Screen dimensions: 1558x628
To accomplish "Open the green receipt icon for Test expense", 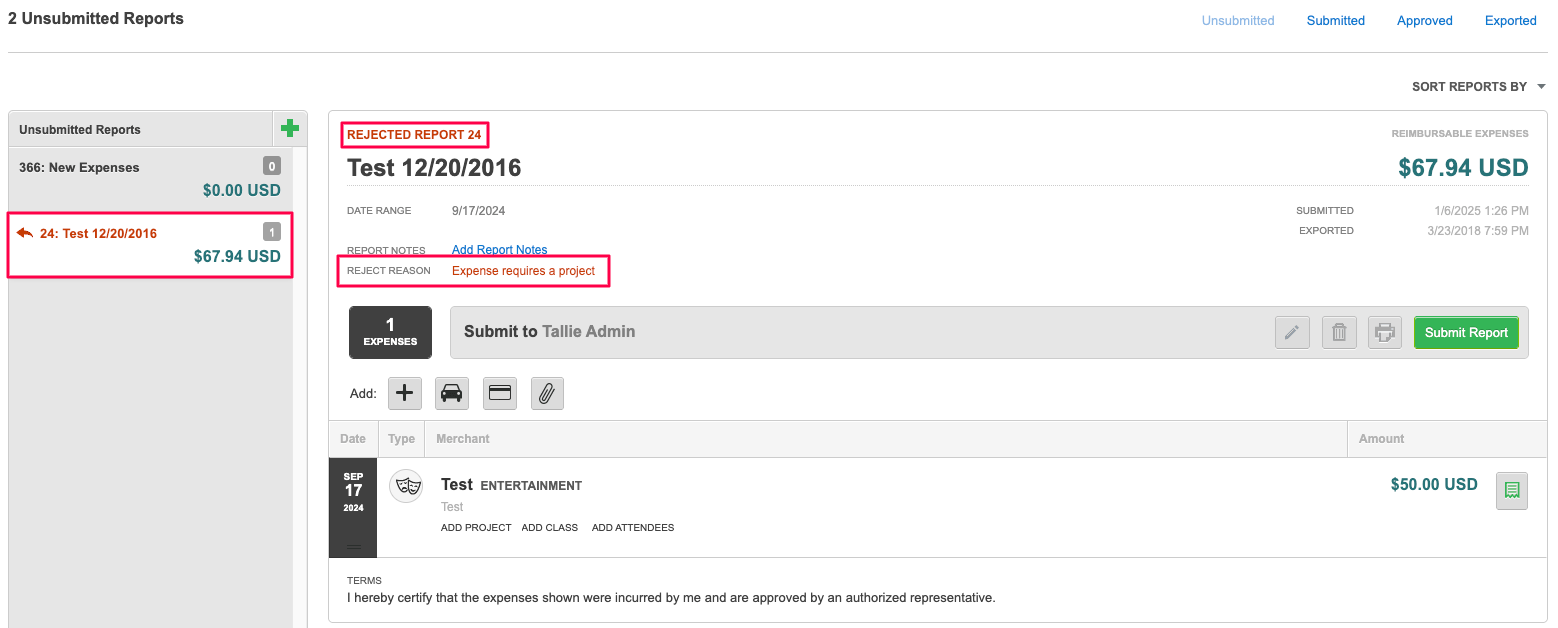I will click(1511, 490).
